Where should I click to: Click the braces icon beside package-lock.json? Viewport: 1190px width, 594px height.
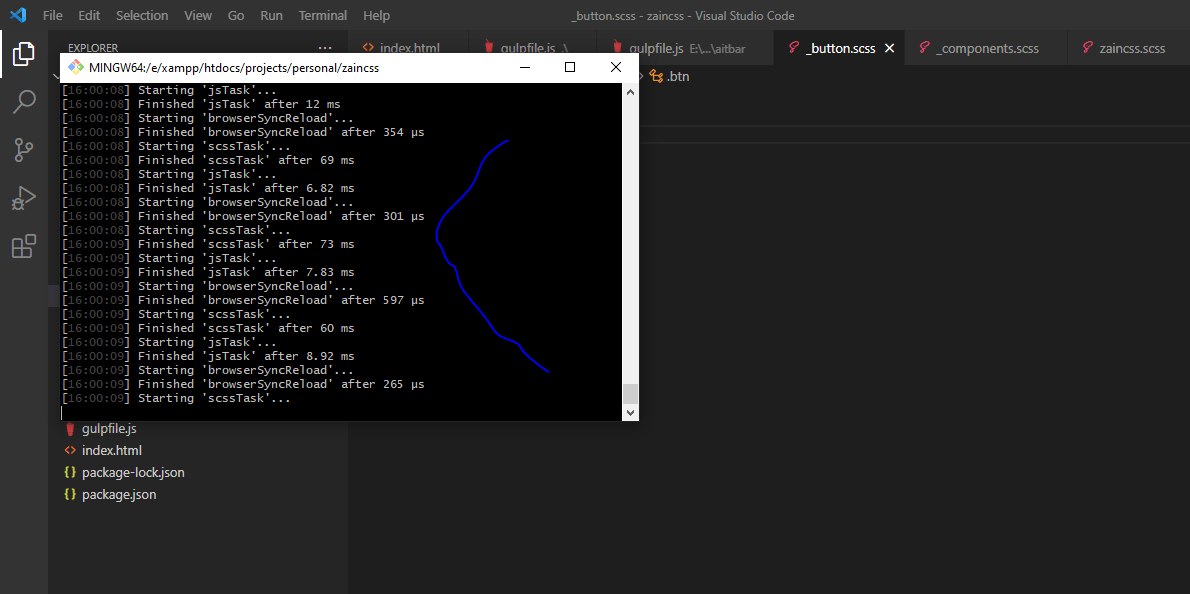[70, 472]
